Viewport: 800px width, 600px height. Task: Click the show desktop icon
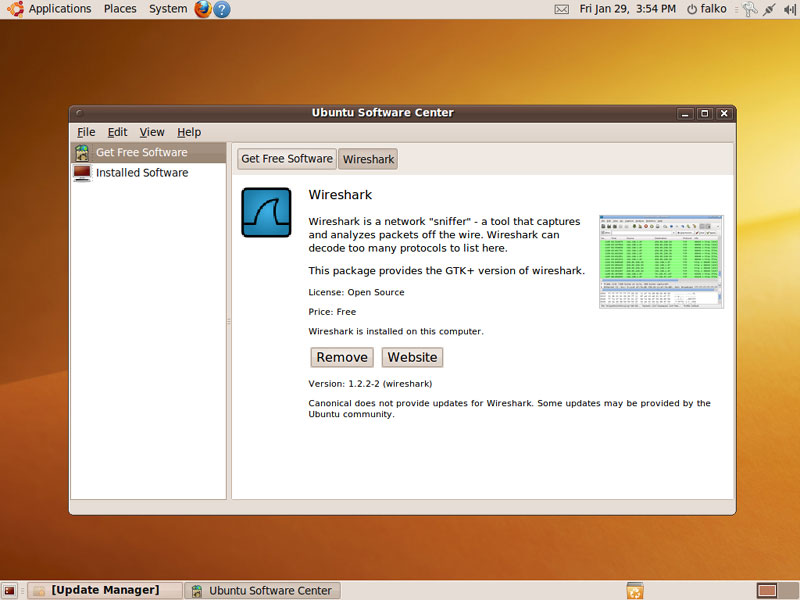click(9, 591)
